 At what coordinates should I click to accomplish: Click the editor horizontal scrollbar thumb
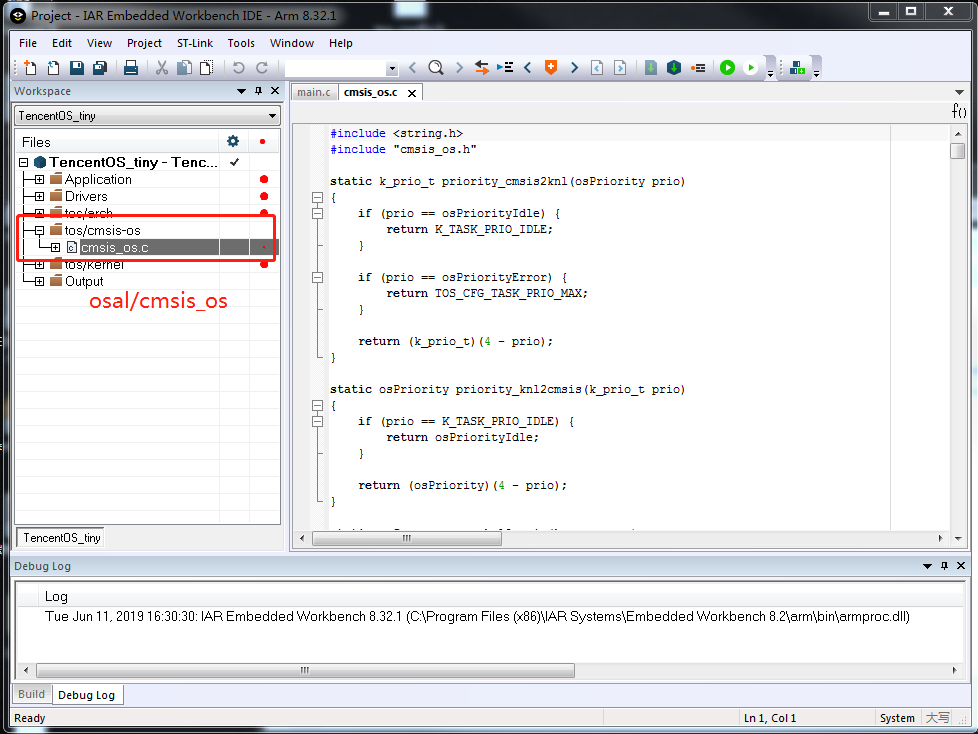(x=406, y=538)
